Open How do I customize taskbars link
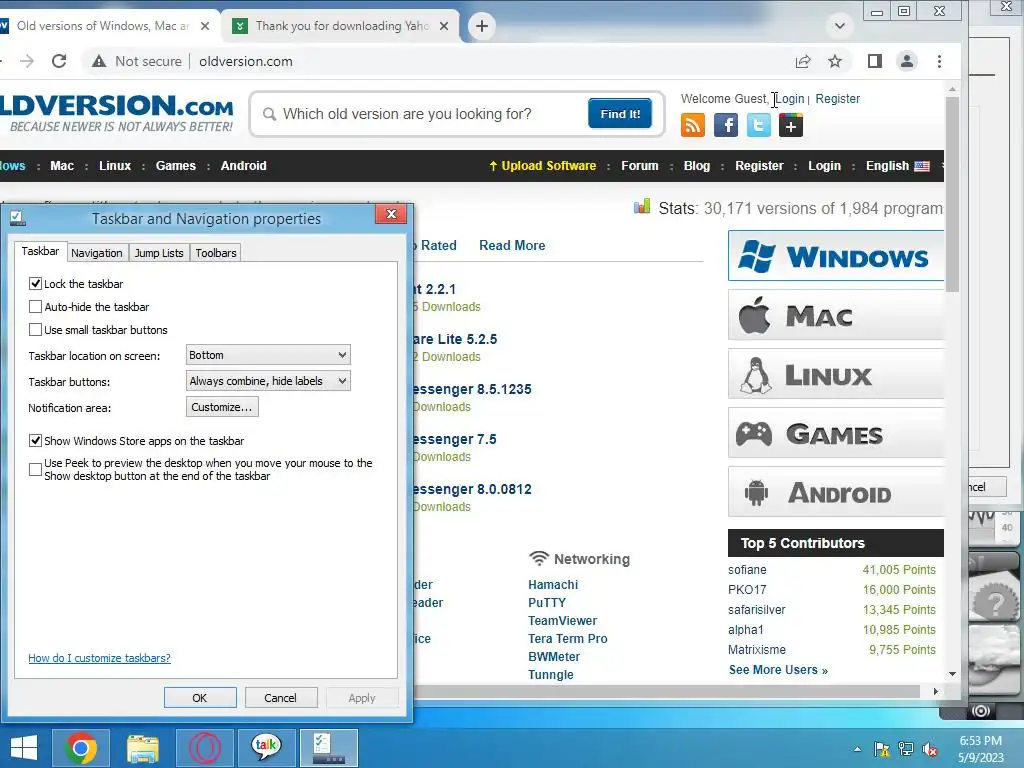The width and height of the screenshot is (1024, 768). pyautogui.click(x=99, y=658)
